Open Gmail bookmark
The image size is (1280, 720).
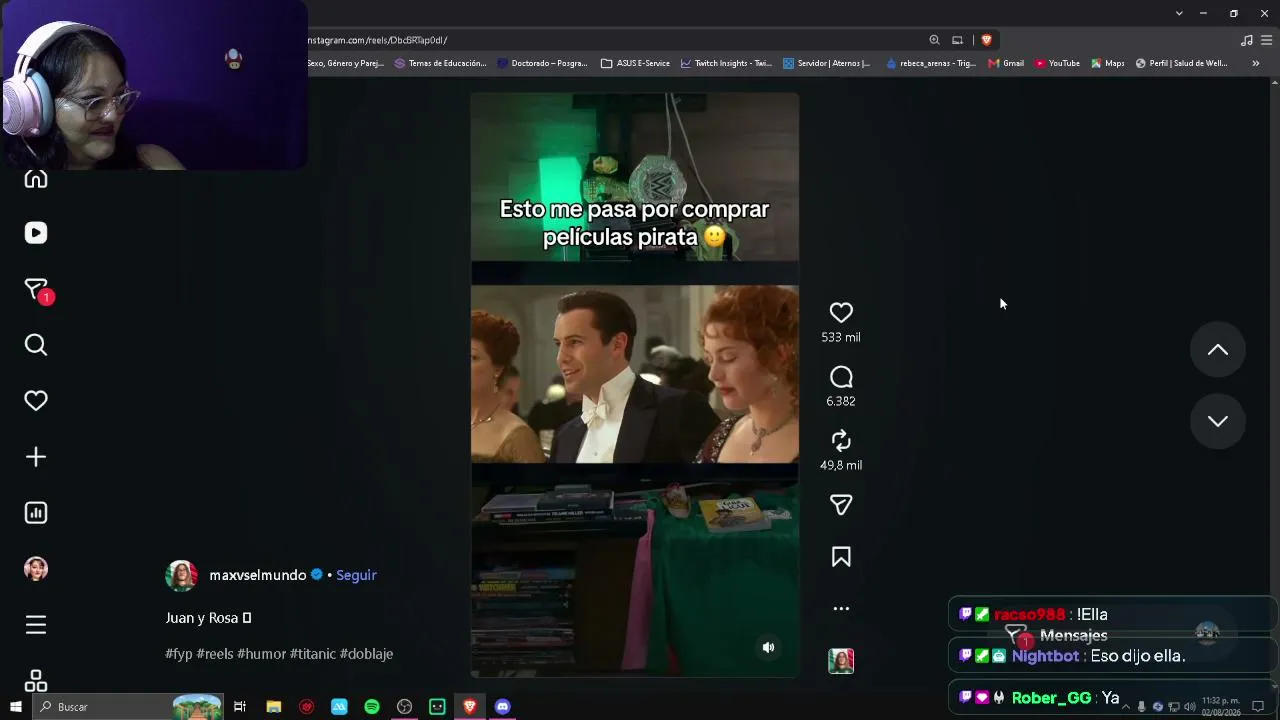[1006, 63]
